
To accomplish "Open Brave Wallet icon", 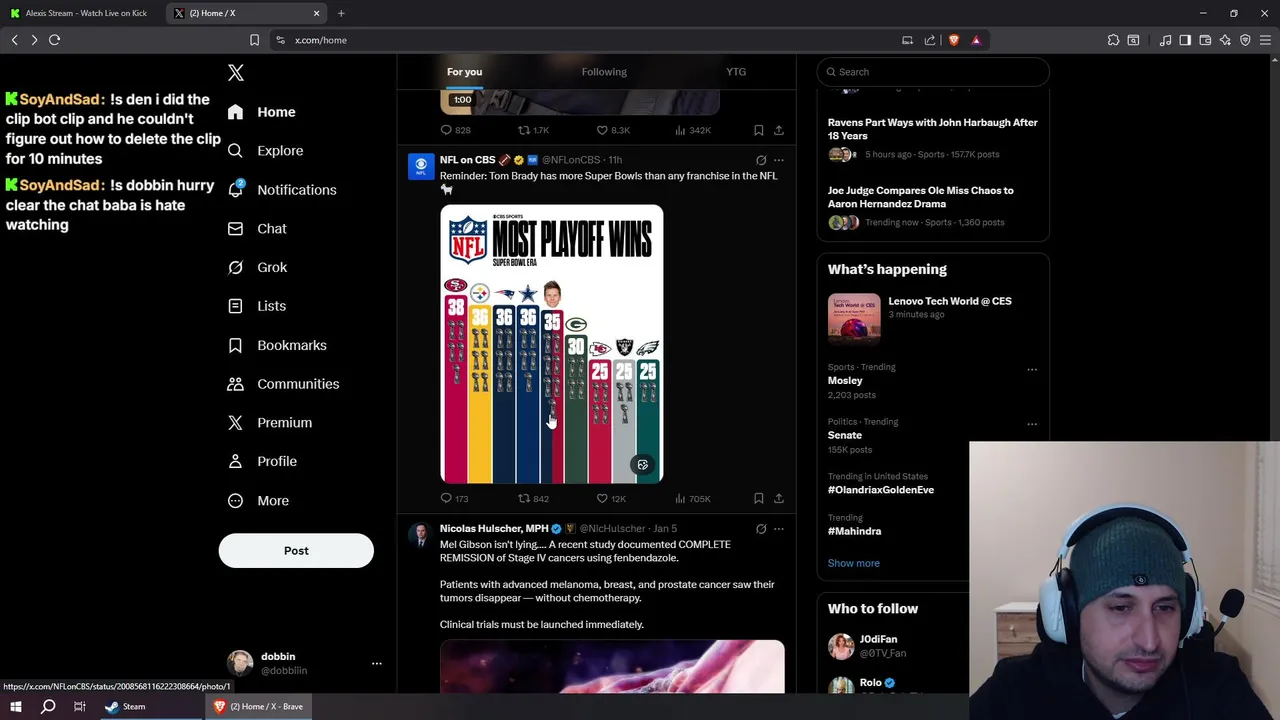I will [1205, 40].
